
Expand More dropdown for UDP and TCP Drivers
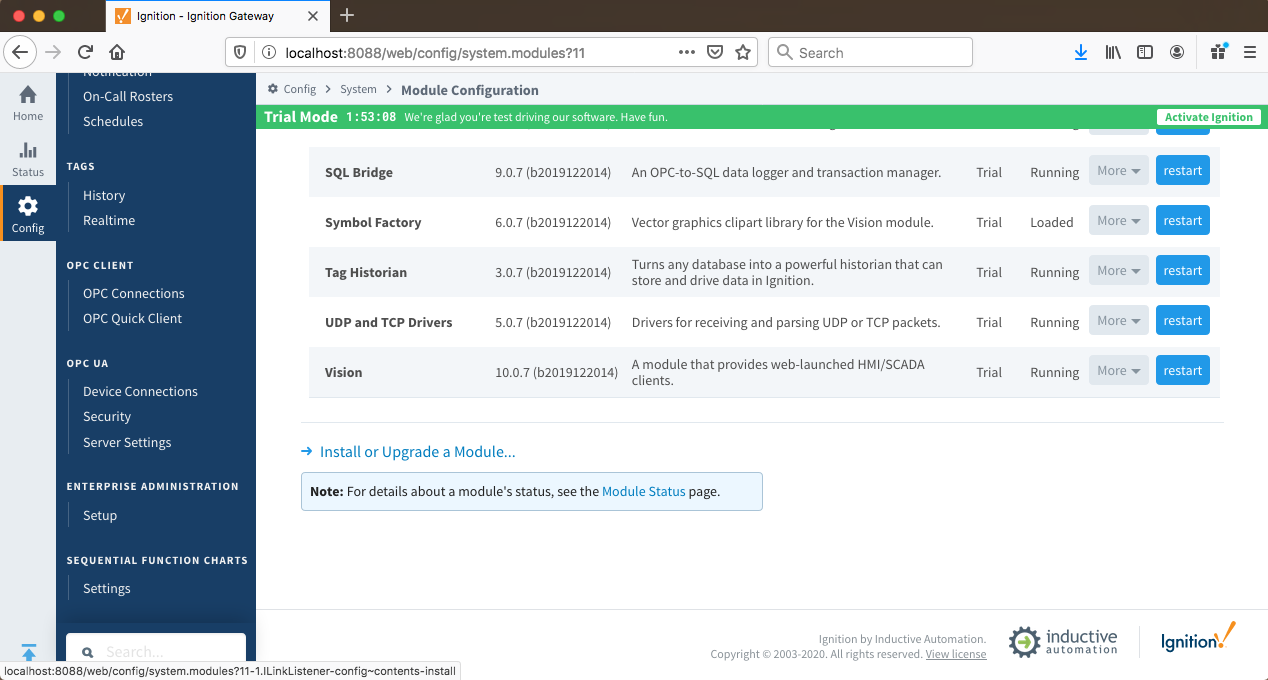[1118, 321]
